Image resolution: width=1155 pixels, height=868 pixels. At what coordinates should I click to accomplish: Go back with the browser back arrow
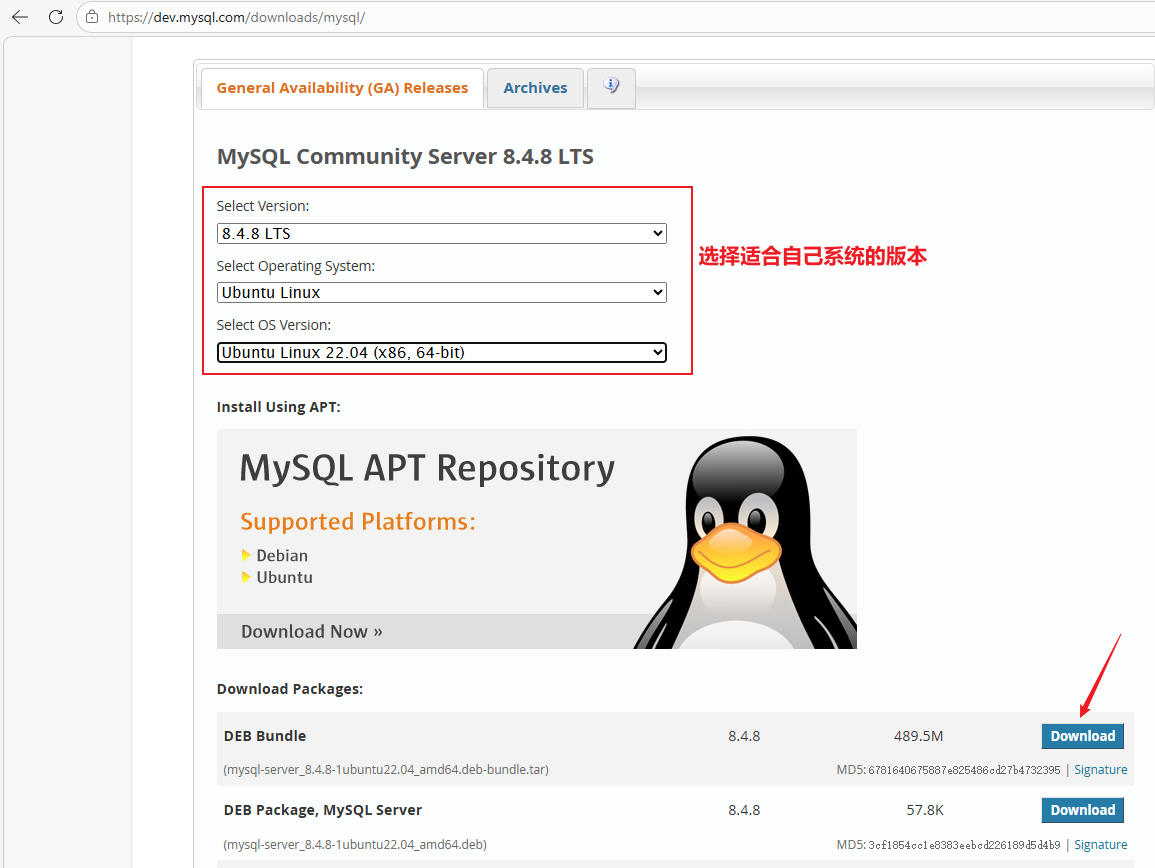click(20, 17)
